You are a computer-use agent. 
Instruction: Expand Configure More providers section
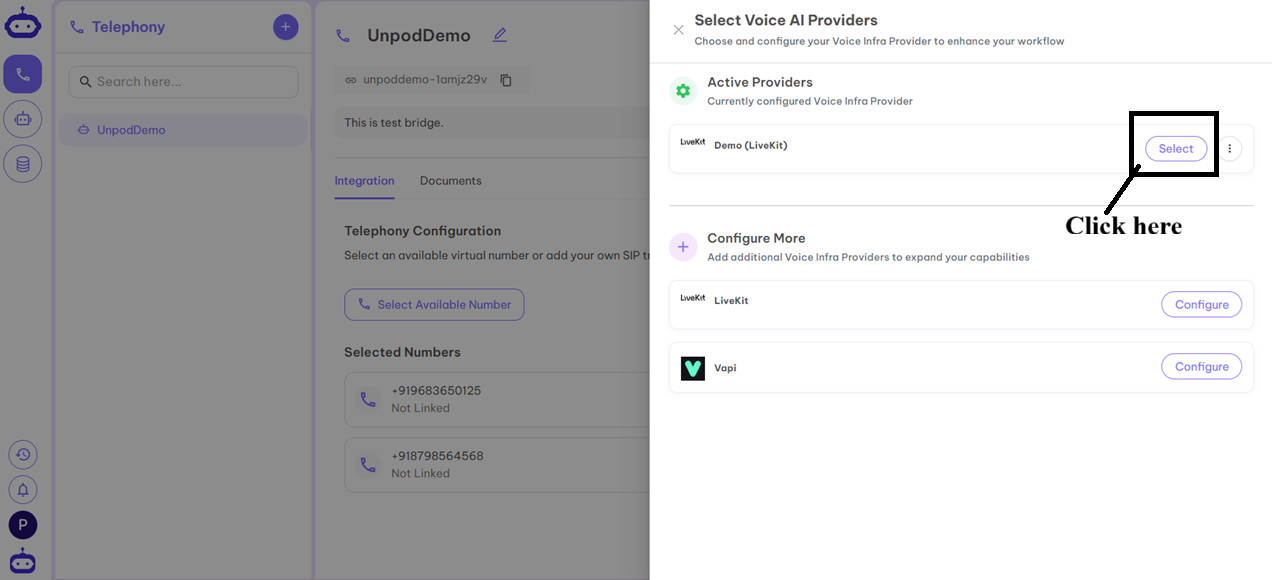click(683, 246)
